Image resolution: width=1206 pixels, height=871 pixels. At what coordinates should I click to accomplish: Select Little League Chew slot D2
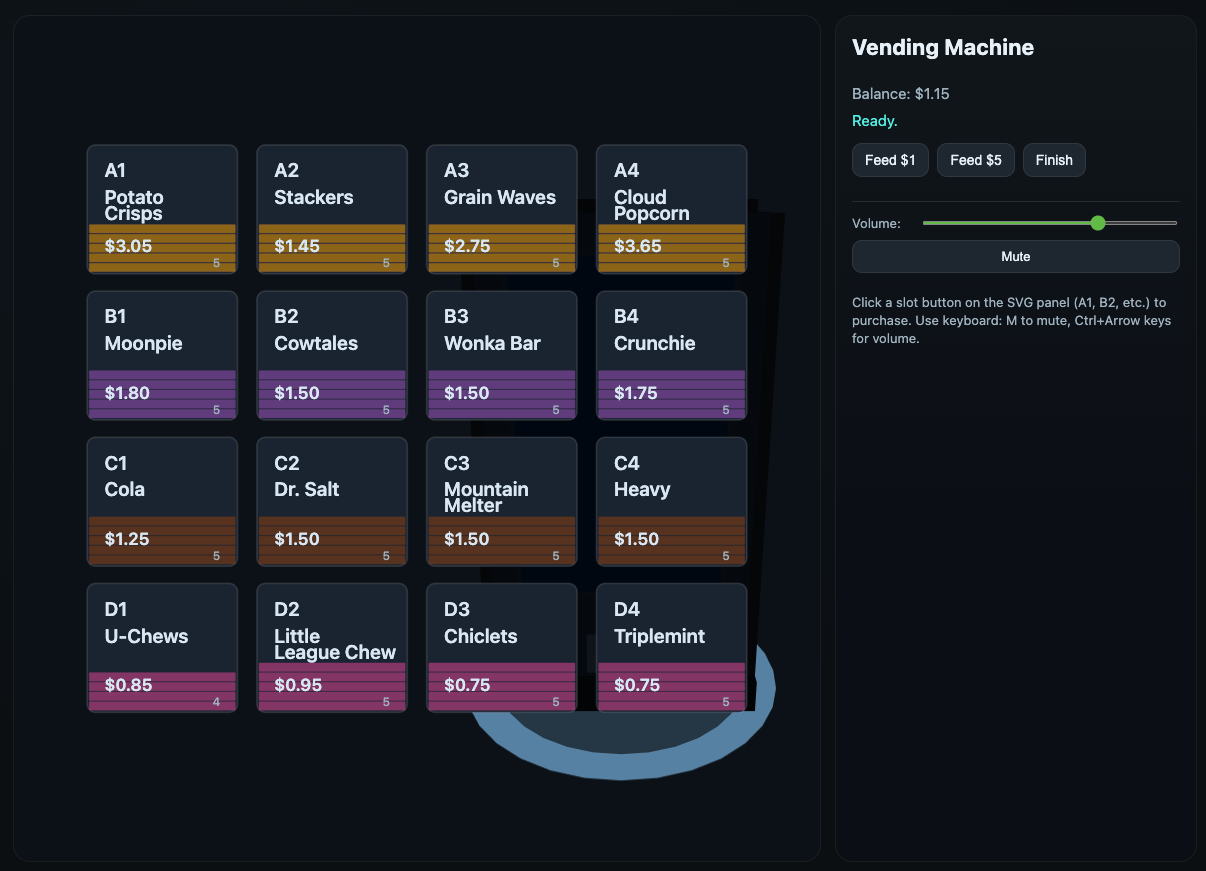(x=332, y=647)
